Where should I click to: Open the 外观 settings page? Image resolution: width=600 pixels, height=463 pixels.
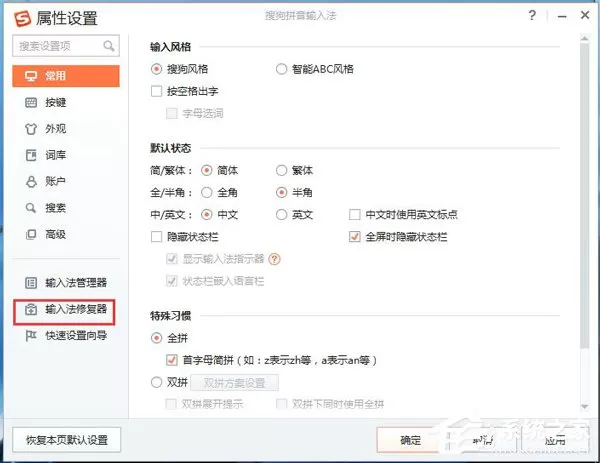[66, 129]
